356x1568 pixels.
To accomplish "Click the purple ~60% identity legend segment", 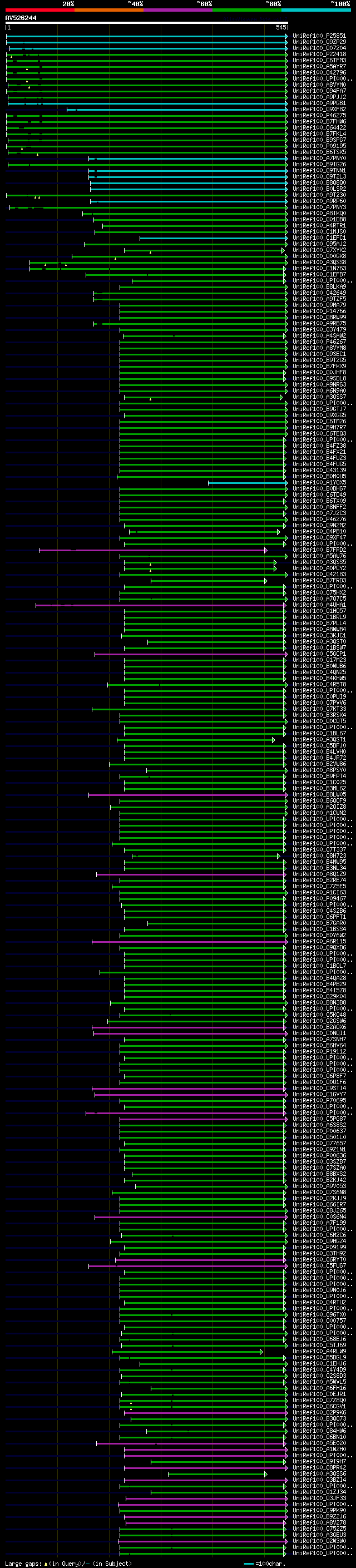I will [x=179, y=10].
